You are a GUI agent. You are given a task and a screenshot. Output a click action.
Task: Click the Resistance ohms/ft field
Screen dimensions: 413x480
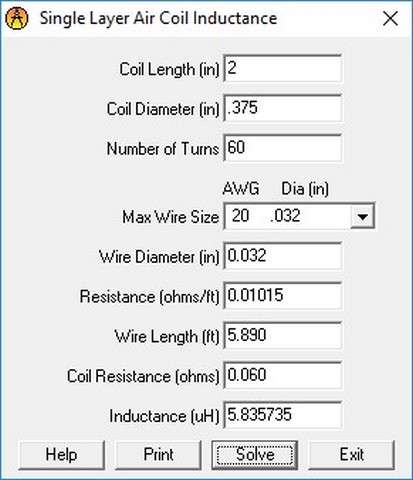pos(283,296)
